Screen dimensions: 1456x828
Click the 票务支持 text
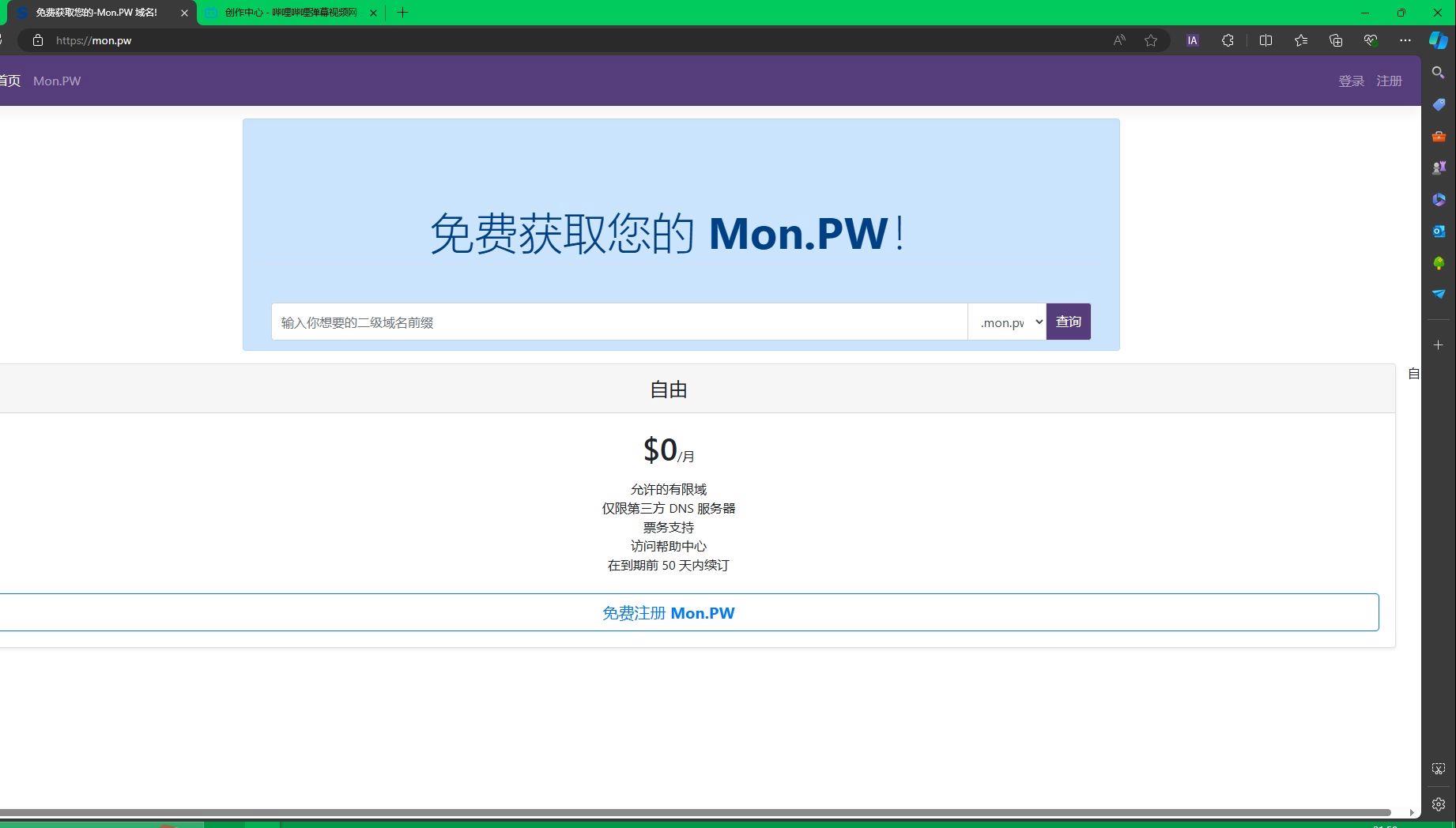(669, 527)
